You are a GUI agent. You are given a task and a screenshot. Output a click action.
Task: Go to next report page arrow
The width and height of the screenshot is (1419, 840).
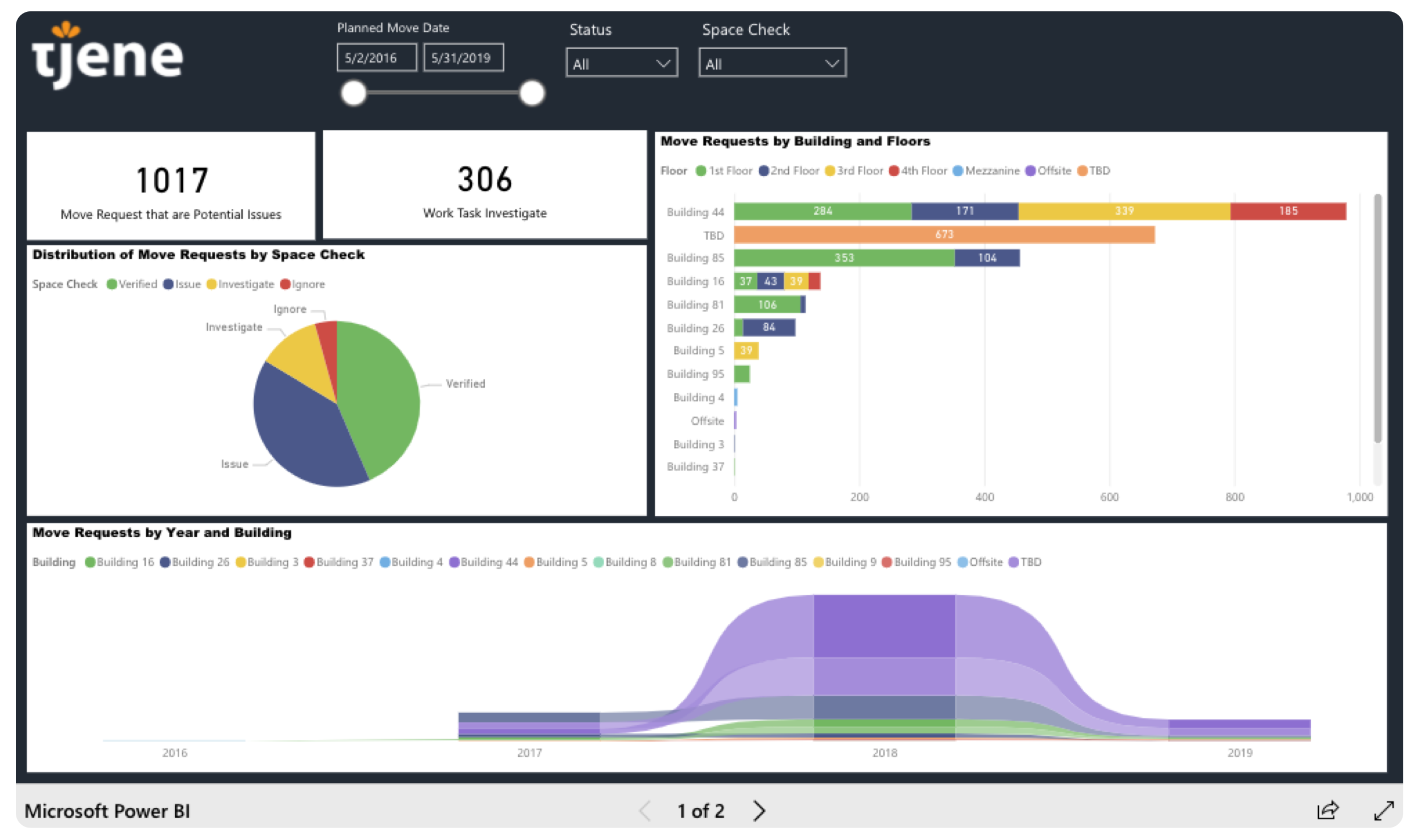tap(759, 811)
